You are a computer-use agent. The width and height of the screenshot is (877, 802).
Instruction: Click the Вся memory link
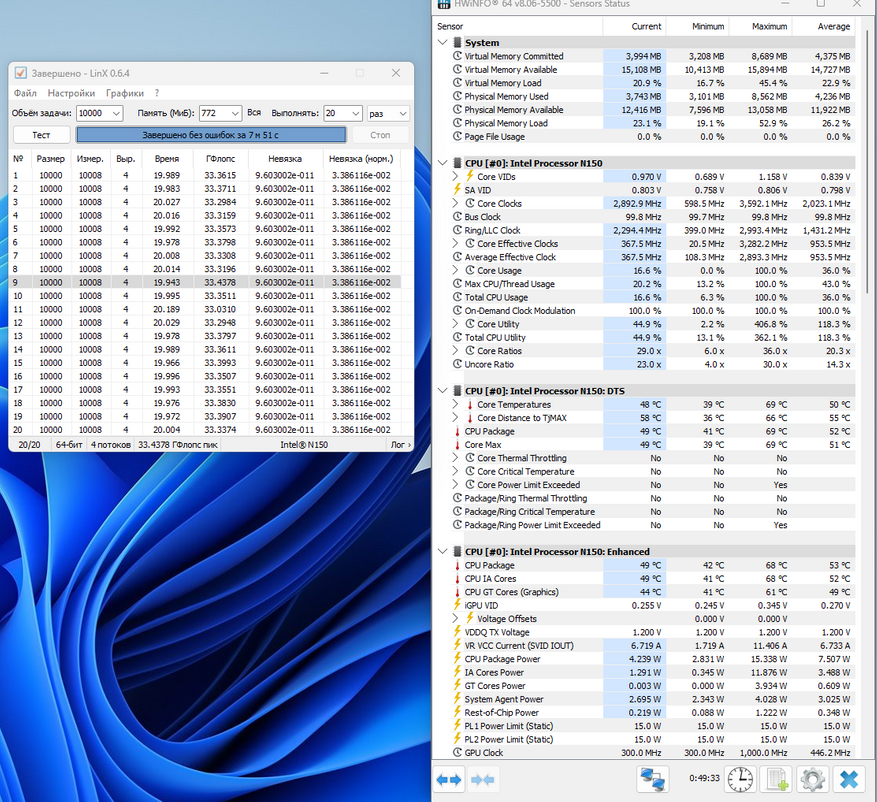[254, 114]
